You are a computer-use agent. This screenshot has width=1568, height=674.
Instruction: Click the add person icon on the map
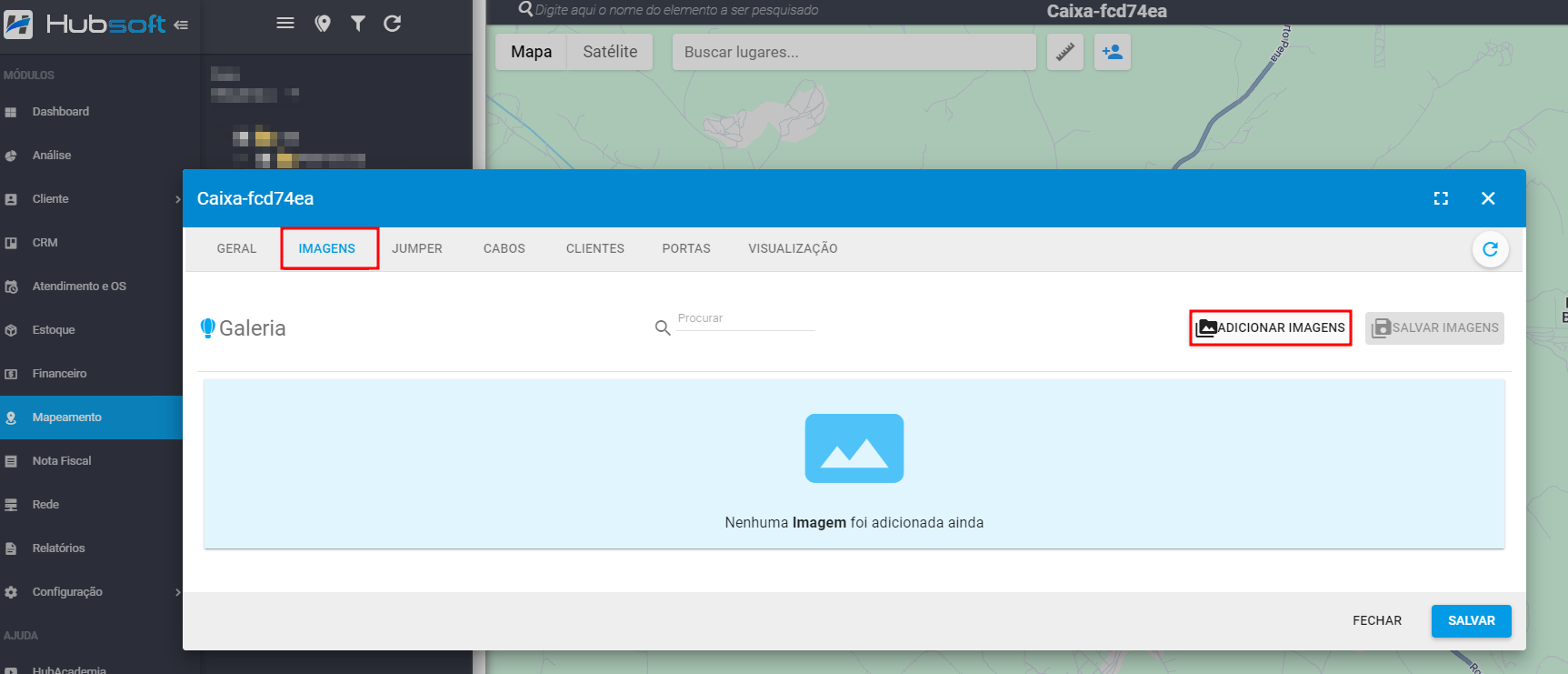(x=1113, y=52)
